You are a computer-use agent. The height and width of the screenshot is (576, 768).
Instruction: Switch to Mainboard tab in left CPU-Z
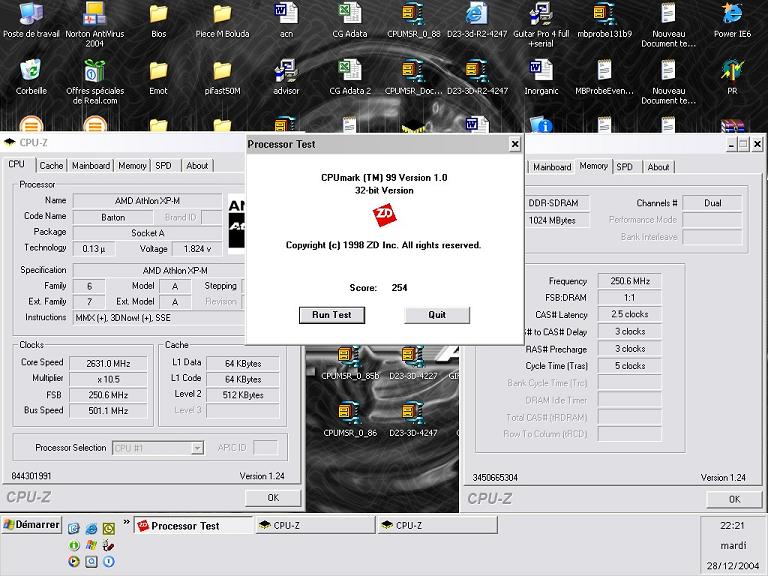(x=91, y=166)
